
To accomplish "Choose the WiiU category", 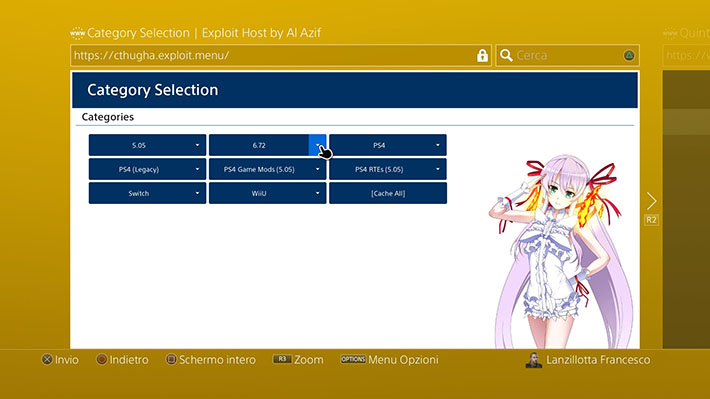I will click(259, 193).
